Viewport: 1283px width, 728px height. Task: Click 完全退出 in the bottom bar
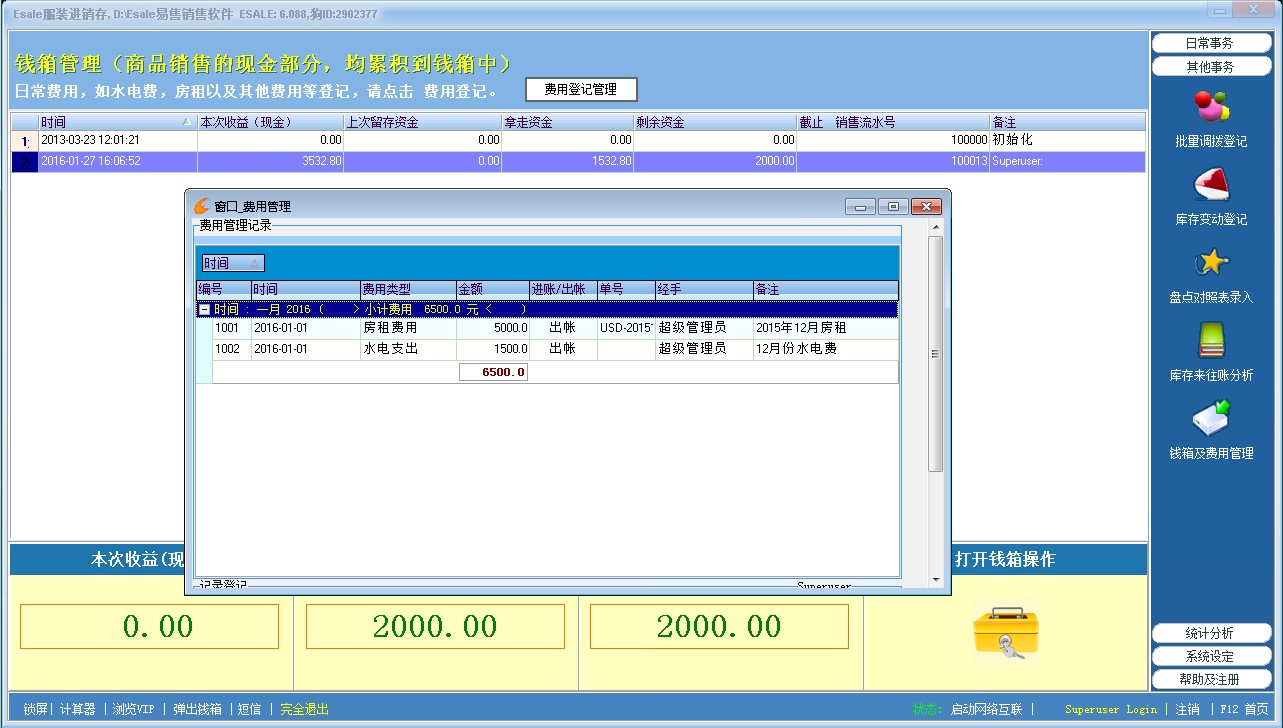tap(304, 709)
